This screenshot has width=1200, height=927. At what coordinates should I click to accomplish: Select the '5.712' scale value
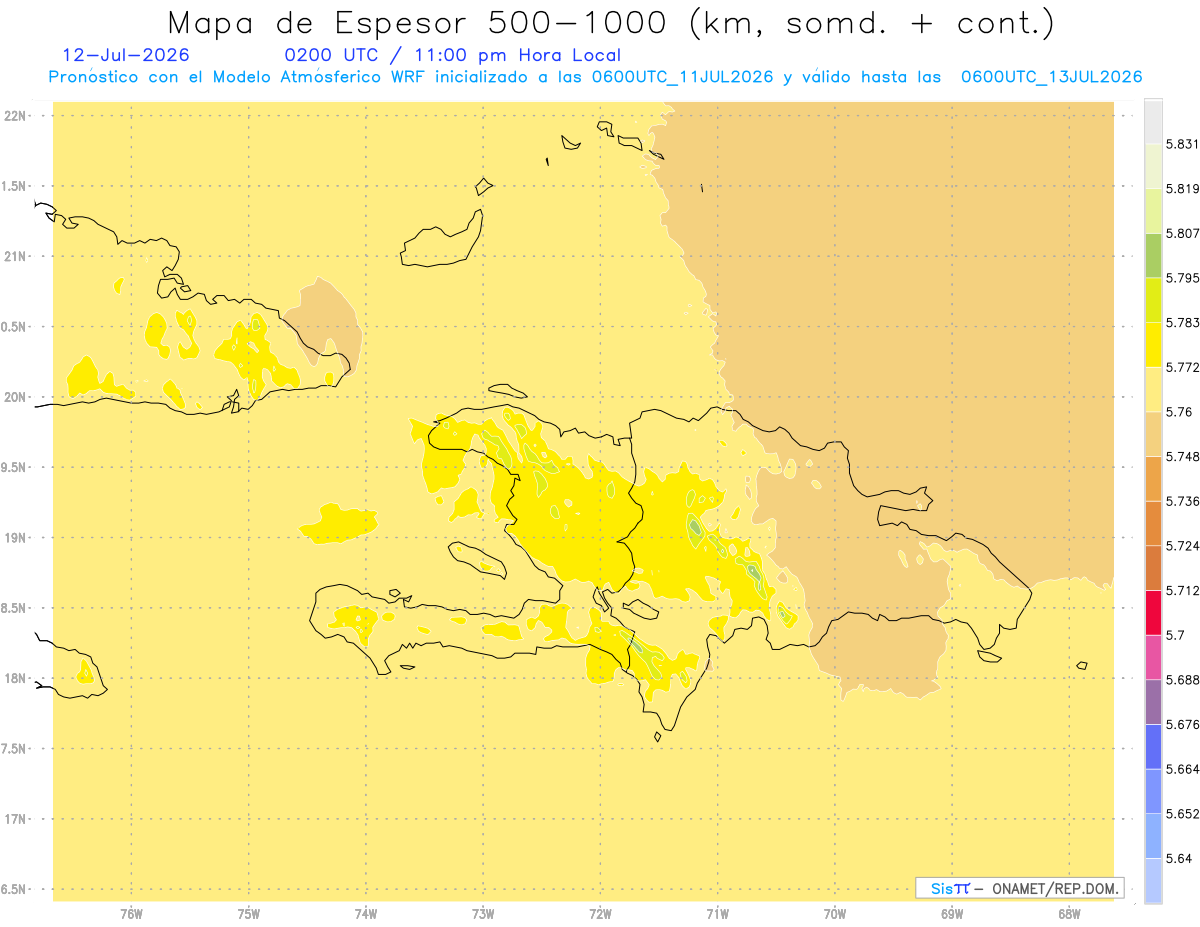pos(1182,591)
